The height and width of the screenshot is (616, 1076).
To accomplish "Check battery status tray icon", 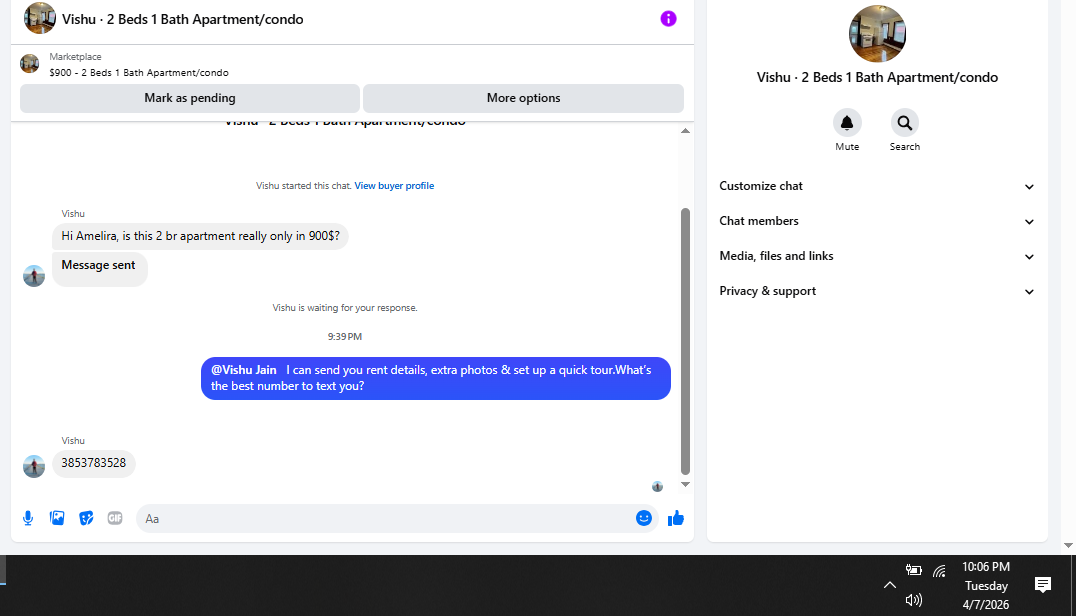I will click(913, 569).
